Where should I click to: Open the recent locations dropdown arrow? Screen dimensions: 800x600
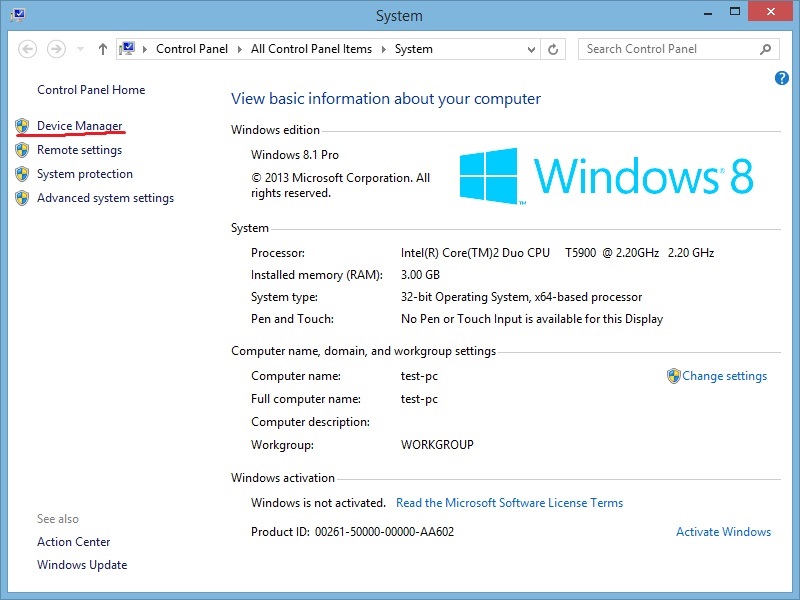80,49
